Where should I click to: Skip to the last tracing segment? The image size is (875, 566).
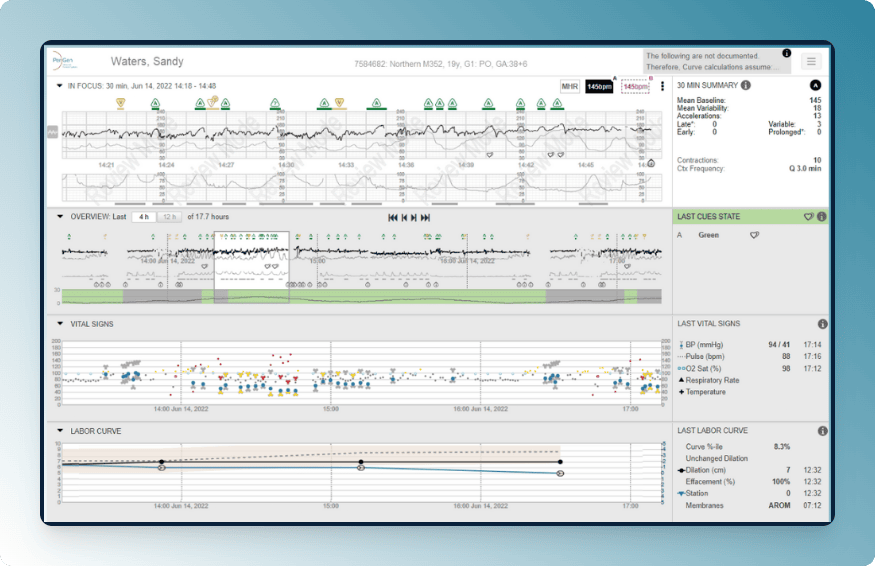coord(427,217)
